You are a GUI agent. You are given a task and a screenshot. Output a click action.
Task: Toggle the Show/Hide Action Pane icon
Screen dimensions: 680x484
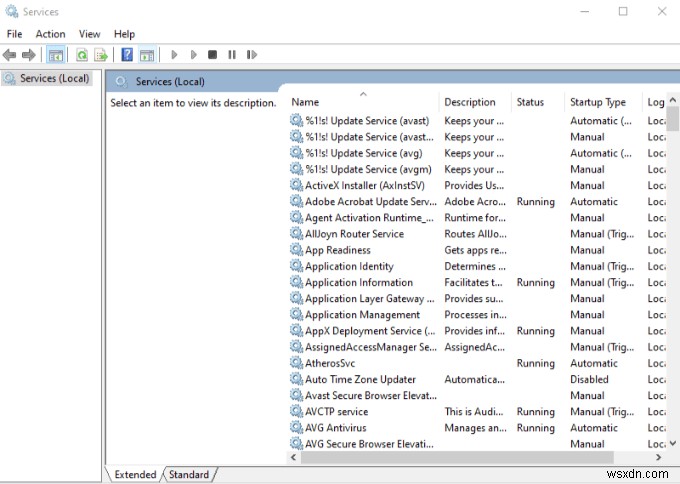point(146,55)
